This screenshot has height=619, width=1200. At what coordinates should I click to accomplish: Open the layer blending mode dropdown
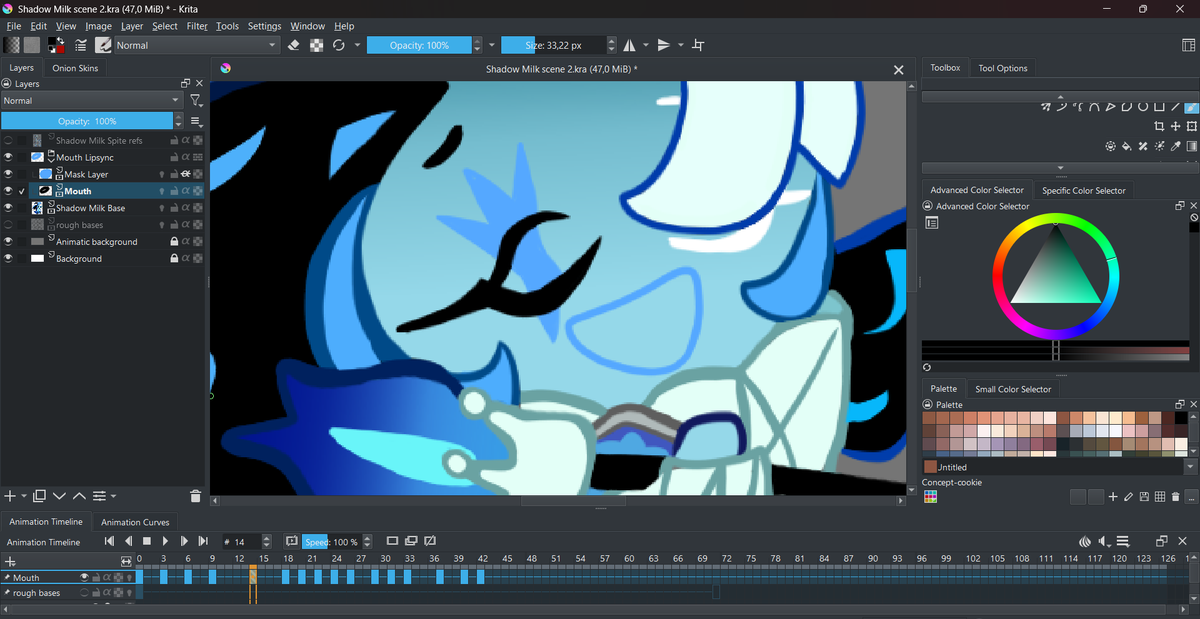tap(91, 101)
